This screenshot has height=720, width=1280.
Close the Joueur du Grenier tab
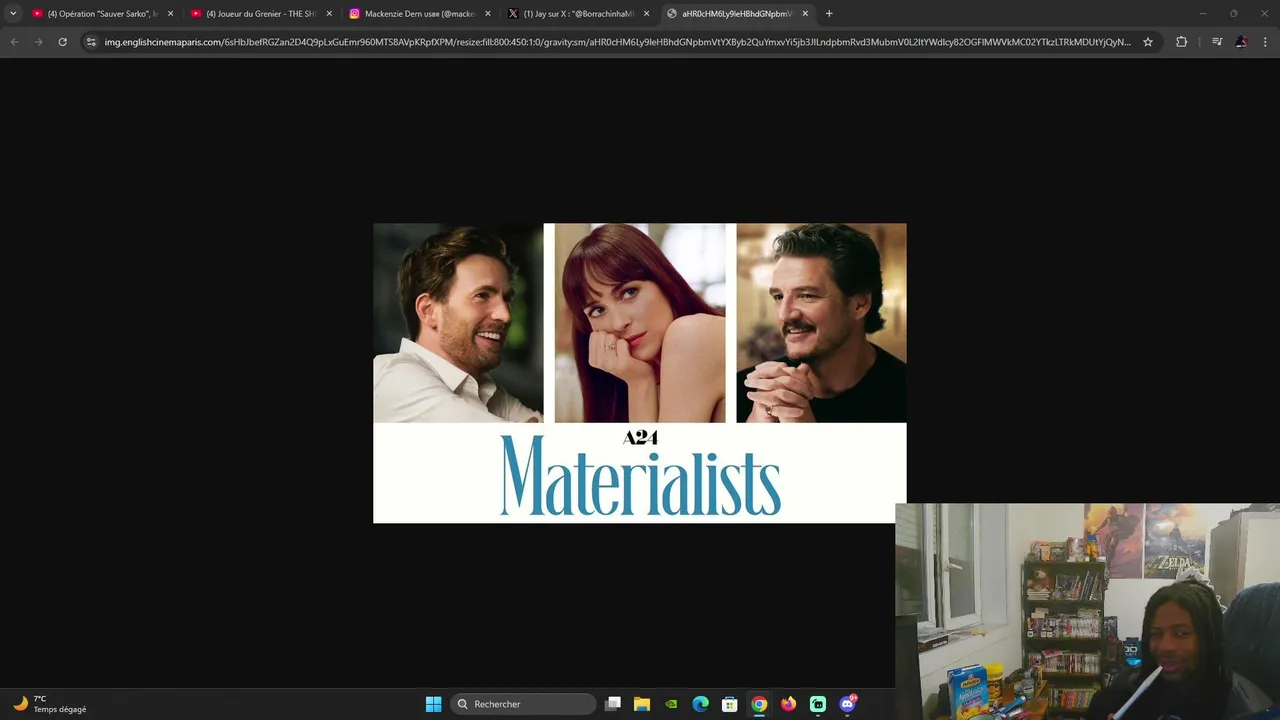[329, 14]
